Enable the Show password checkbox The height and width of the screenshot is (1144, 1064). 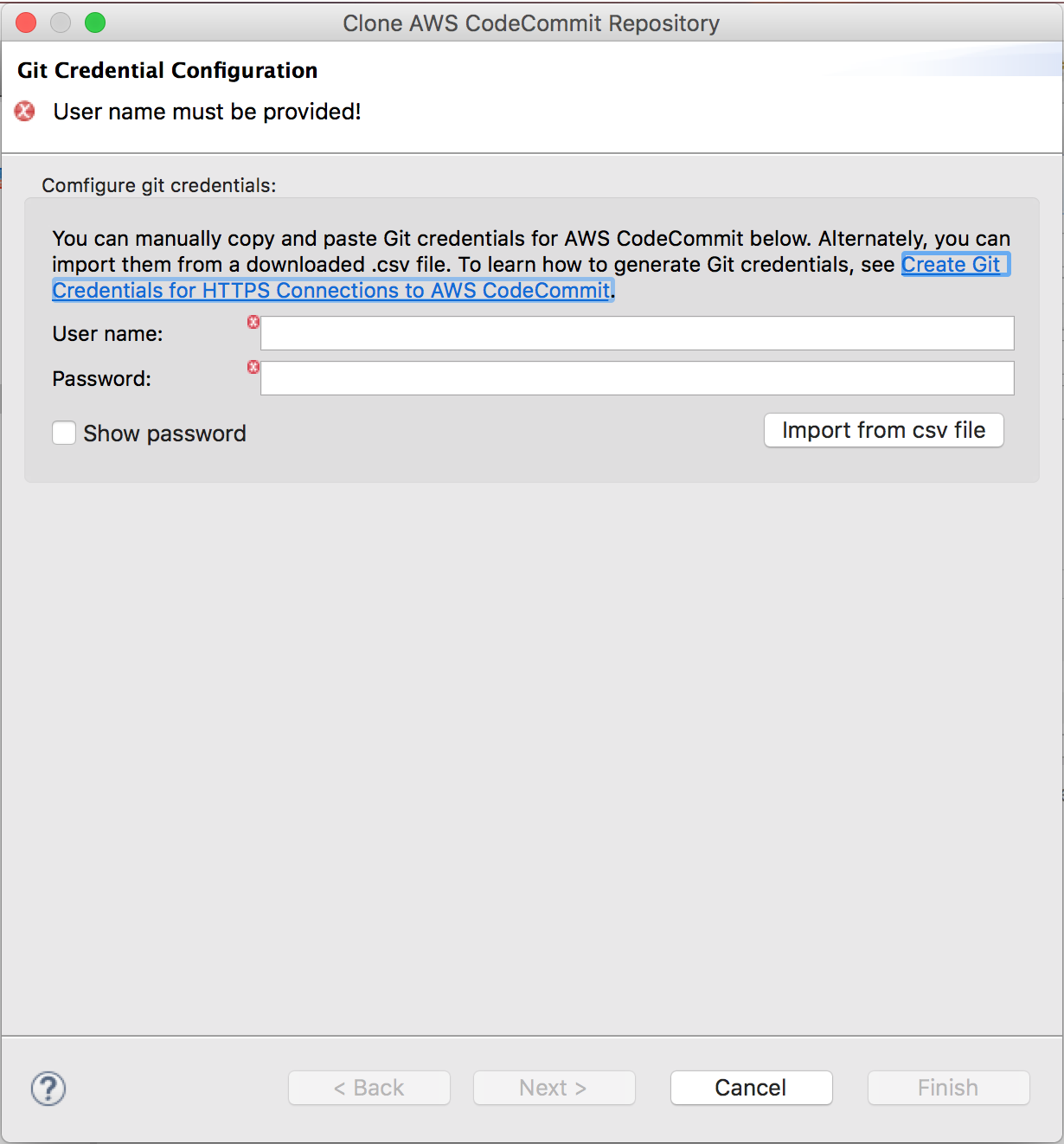pos(64,433)
